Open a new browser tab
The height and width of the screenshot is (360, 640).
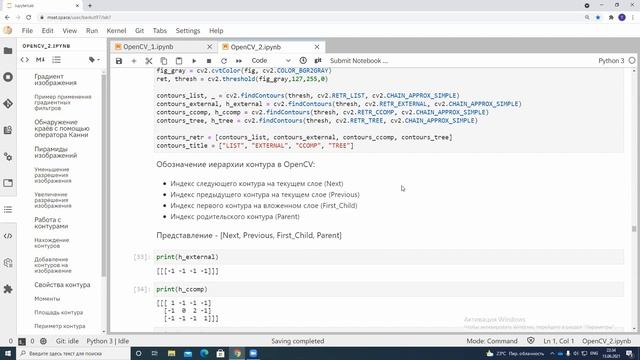[90, 6]
